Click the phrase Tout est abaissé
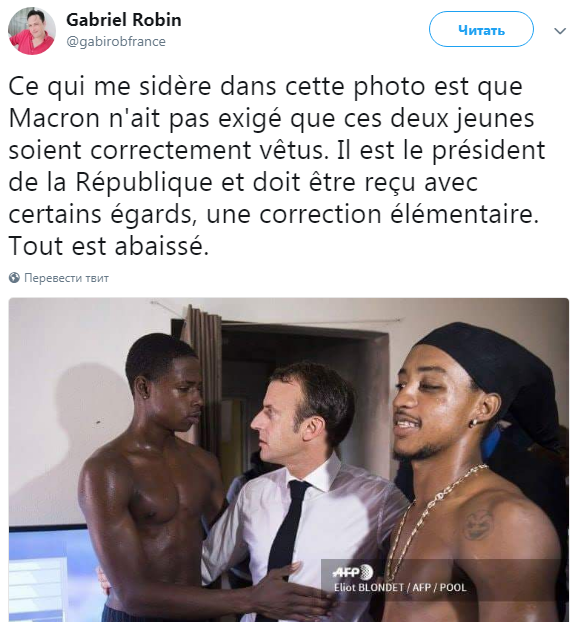 [x=109, y=246]
